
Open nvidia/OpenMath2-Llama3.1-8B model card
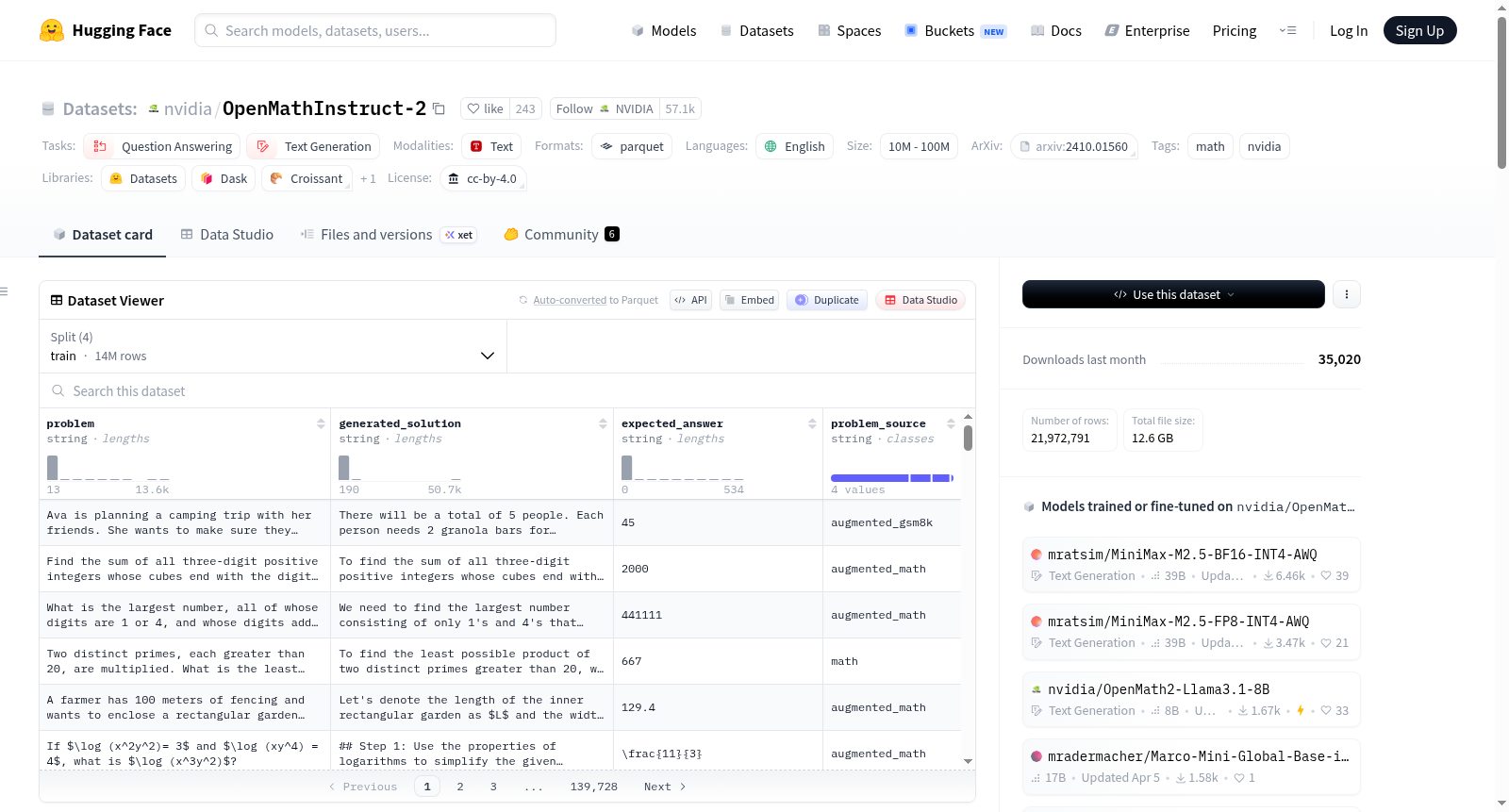coord(1191,700)
